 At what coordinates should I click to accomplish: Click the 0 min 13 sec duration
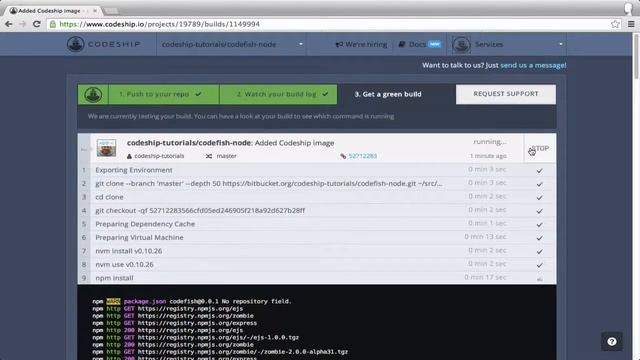tap(485, 237)
